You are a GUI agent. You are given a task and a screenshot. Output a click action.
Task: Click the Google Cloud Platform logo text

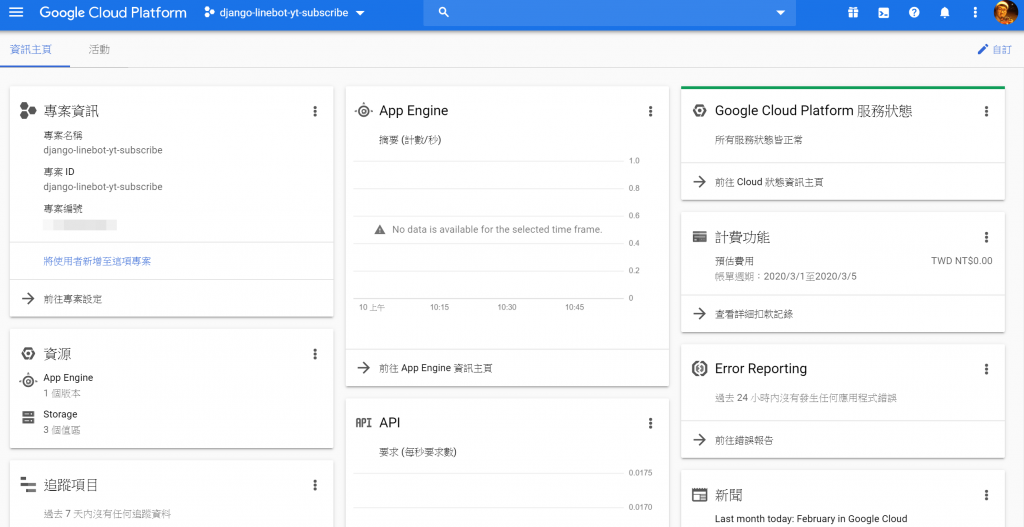tap(113, 12)
